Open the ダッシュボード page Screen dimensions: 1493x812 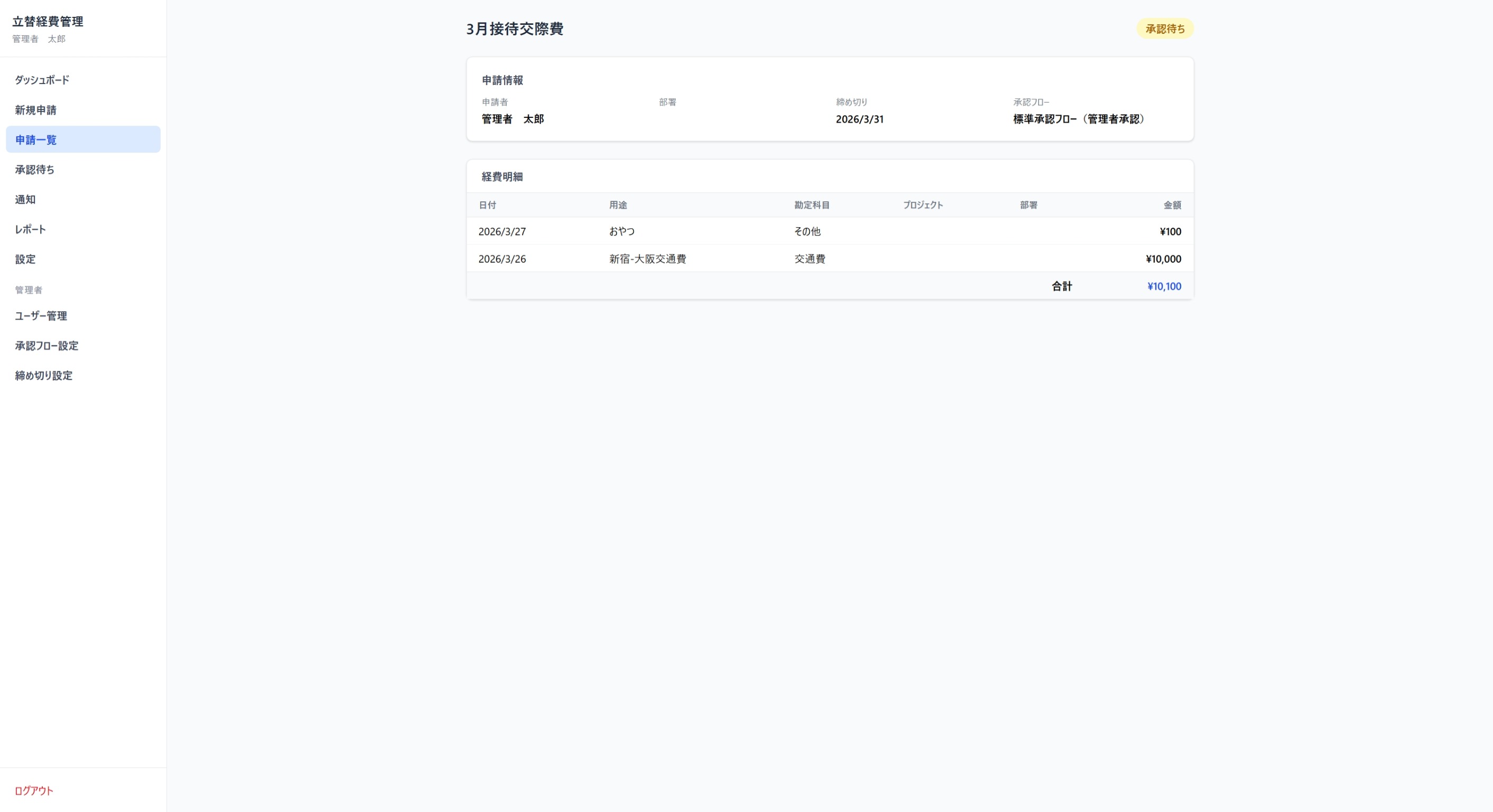41,79
